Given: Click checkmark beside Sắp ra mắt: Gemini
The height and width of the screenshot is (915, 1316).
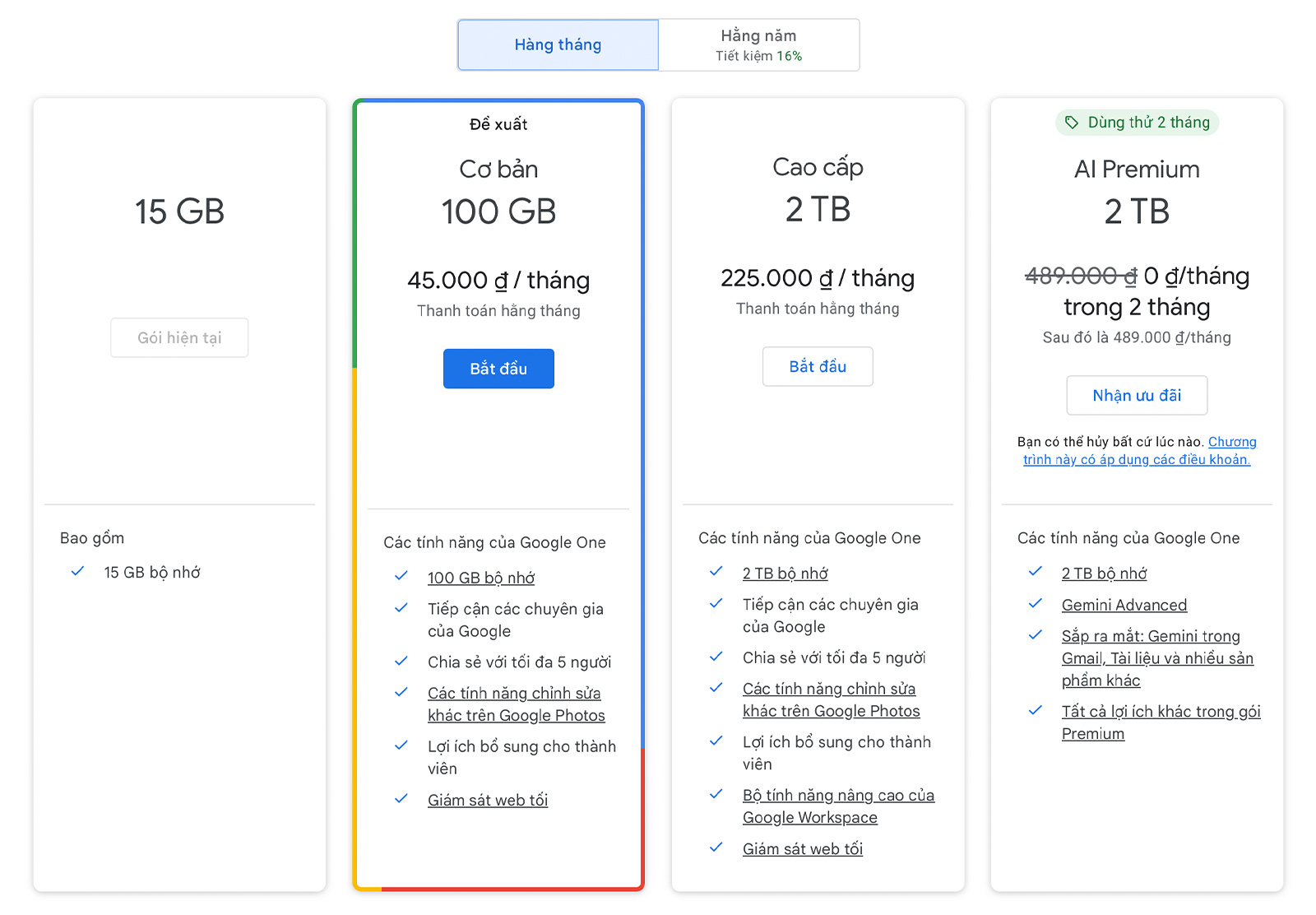Looking at the screenshot, I should pyautogui.click(x=1036, y=634).
